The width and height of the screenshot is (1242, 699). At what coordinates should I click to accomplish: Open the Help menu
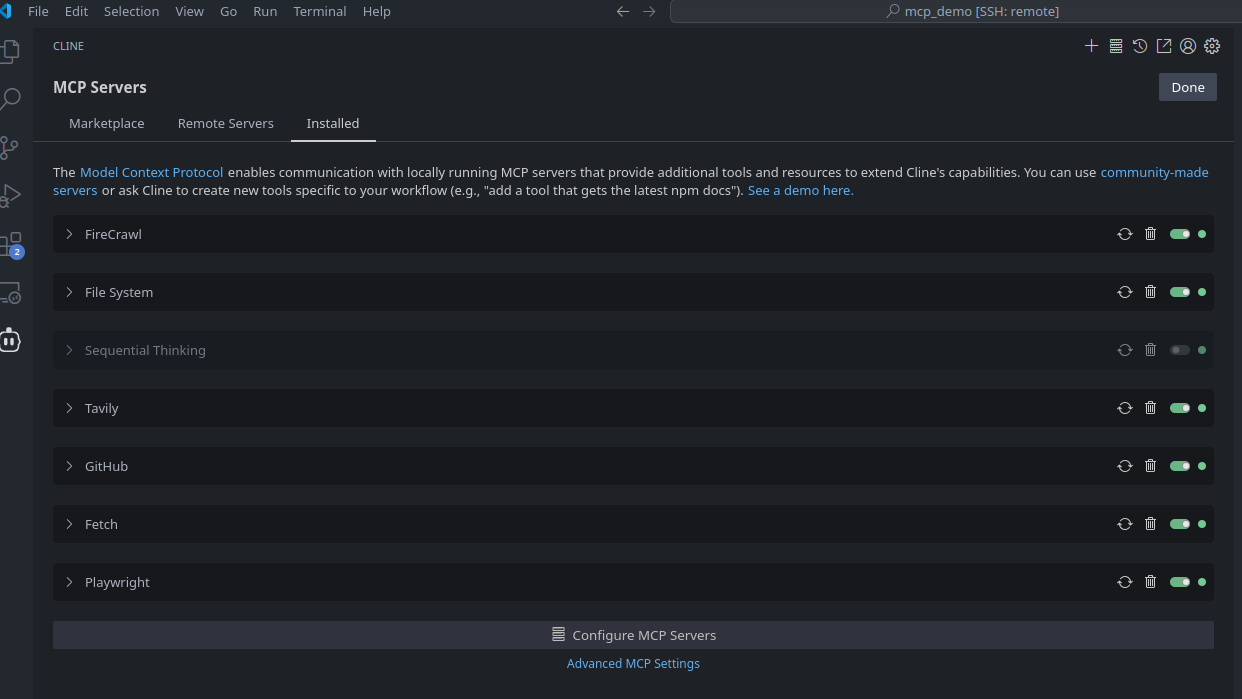coord(377,11)
